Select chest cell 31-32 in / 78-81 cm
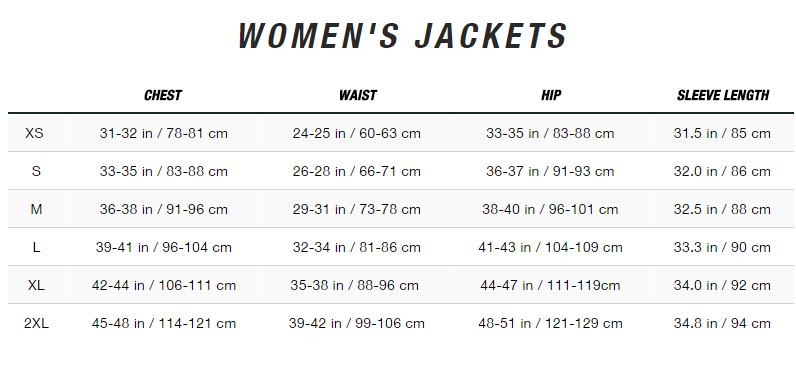The width and height of the screenshot is (796, 372). click(x=163, y=133)
